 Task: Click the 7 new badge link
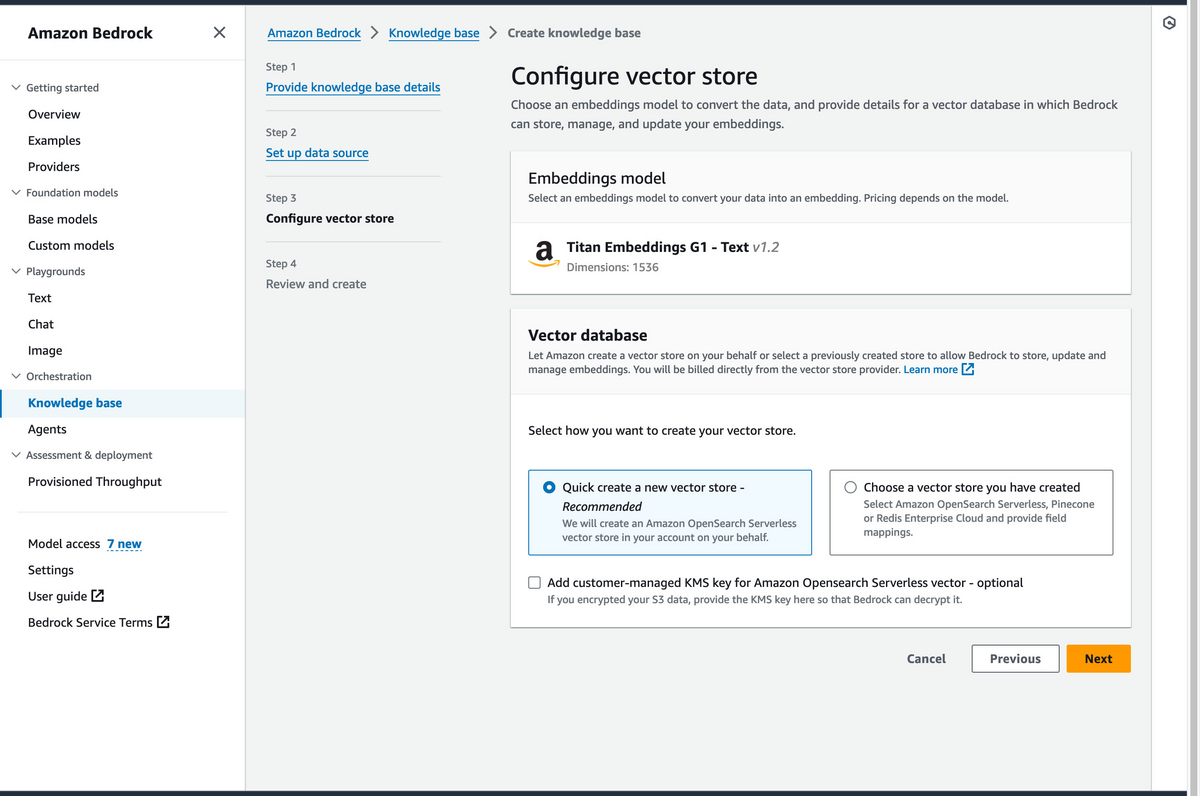click(124, 544)
